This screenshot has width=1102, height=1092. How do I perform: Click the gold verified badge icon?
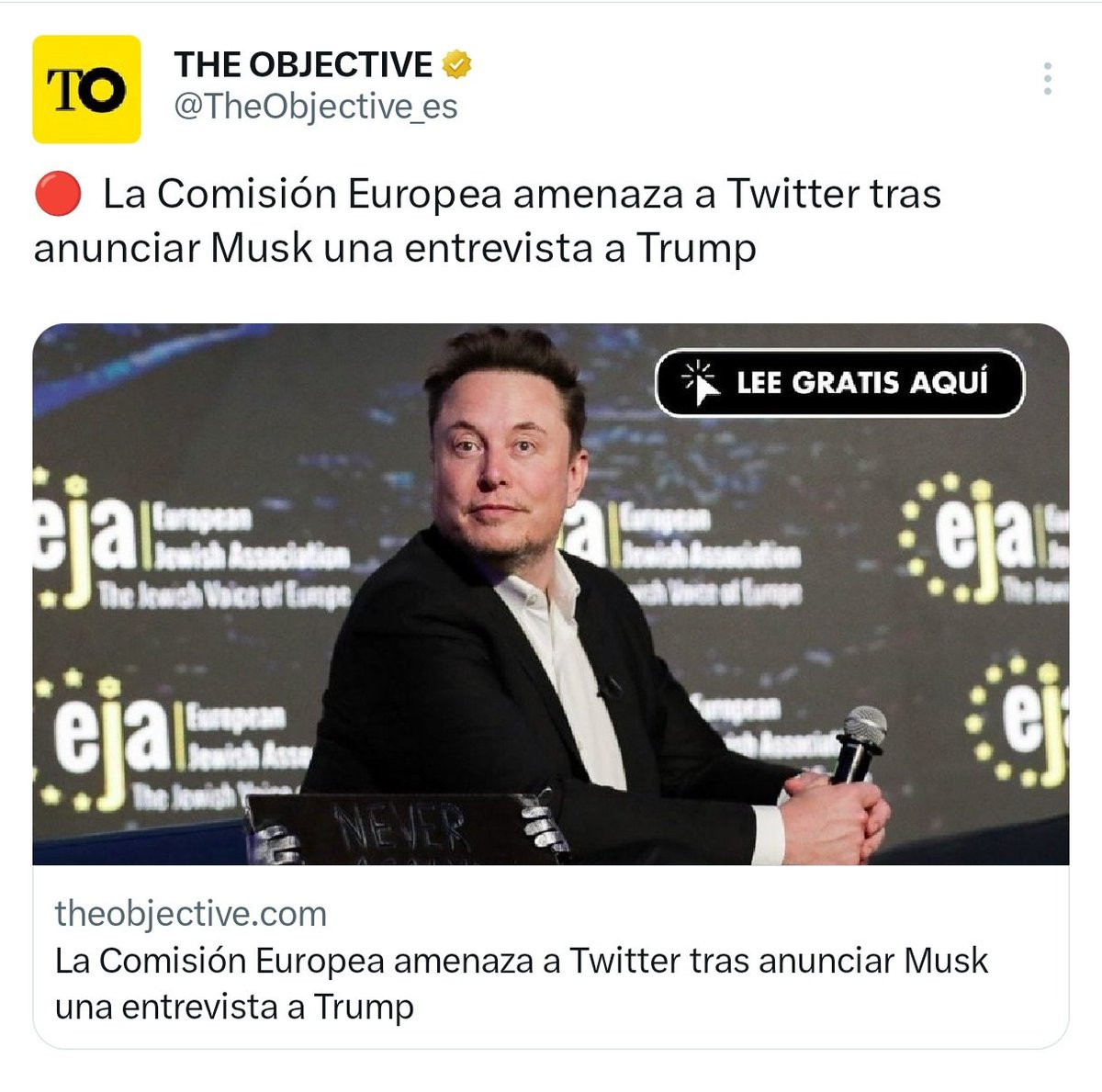click(x=456, y=64)
